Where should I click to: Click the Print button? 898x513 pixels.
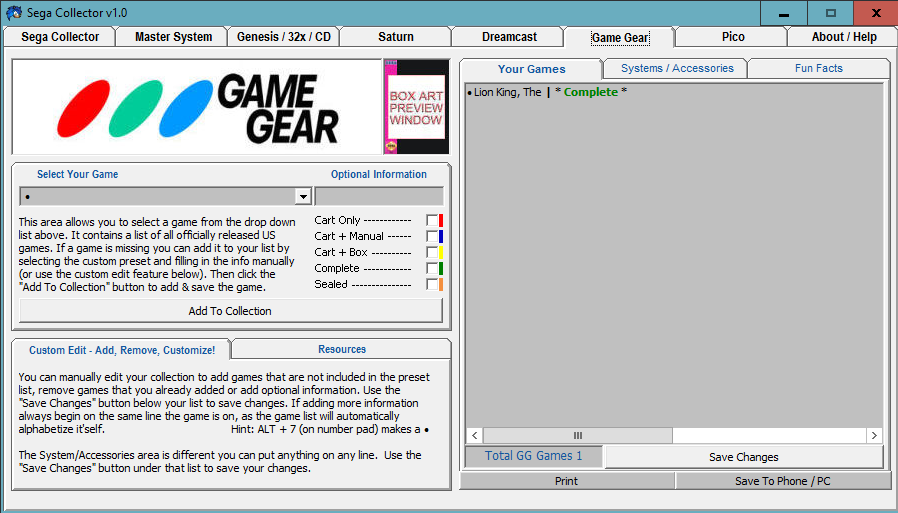pos(566,481)
